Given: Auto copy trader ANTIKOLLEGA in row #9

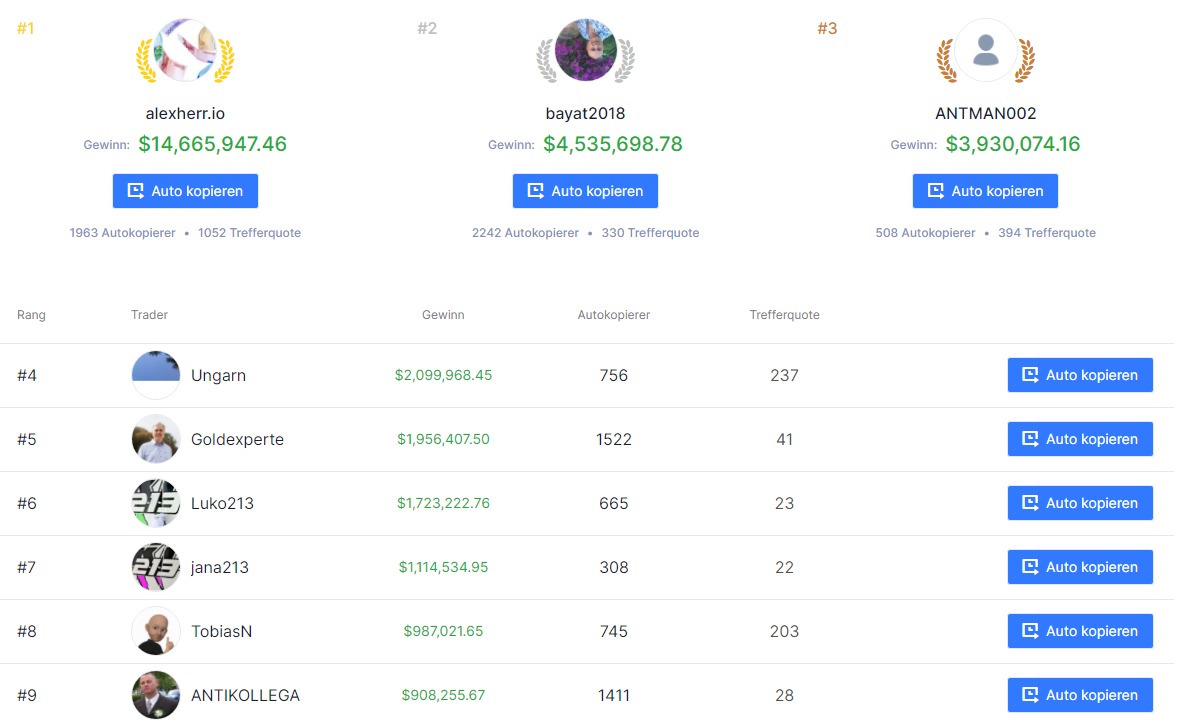Looking at the screenshot, I should coord(1080,695).
